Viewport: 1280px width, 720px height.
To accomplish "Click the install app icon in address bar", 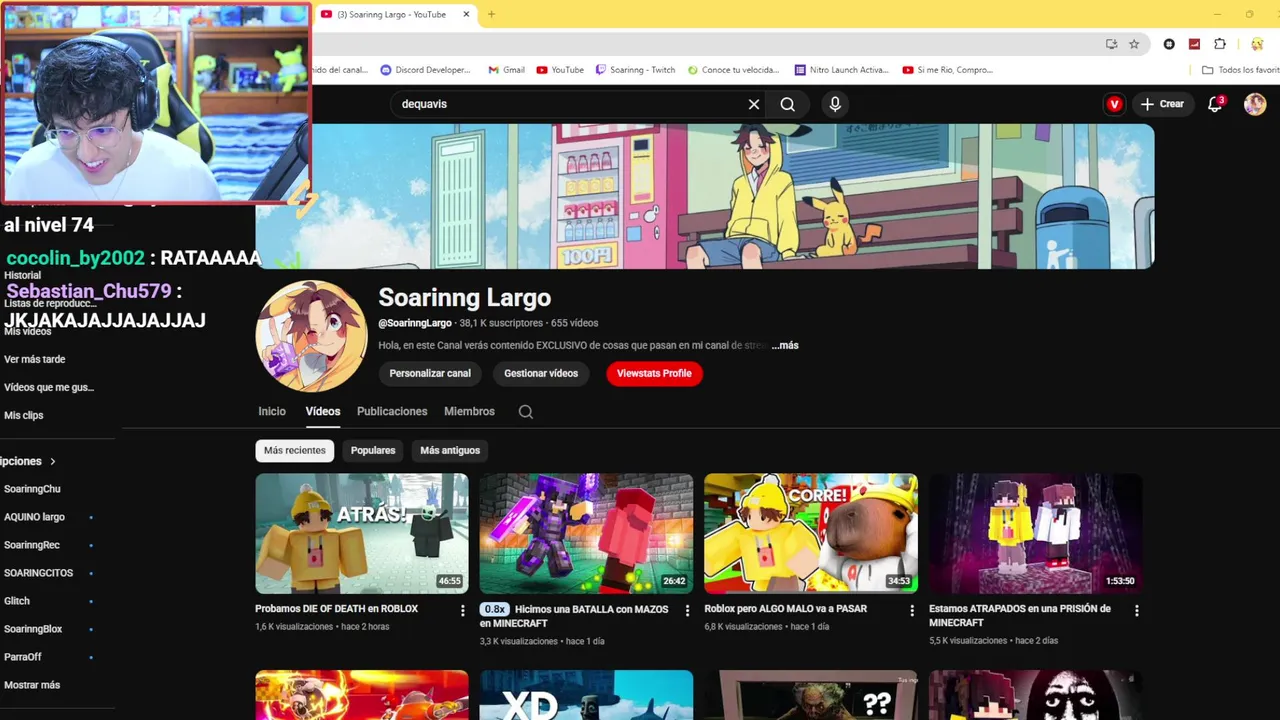I will pyautogui.click(x=1112, y=44).
